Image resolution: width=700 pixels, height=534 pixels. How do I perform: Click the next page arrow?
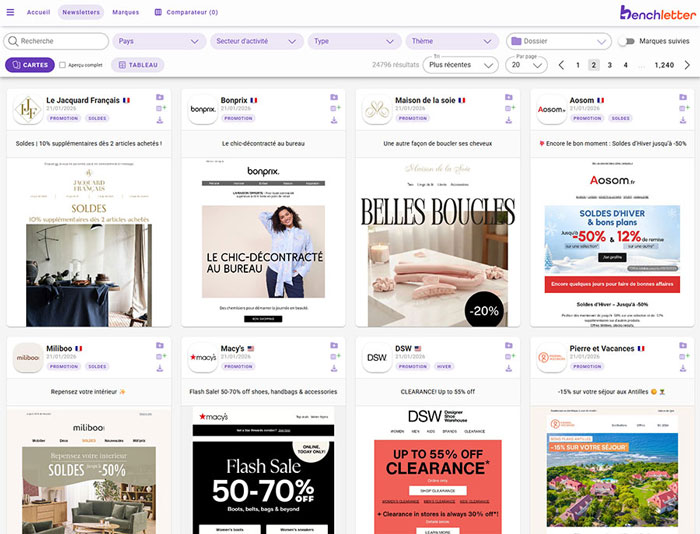click(687, 65)
